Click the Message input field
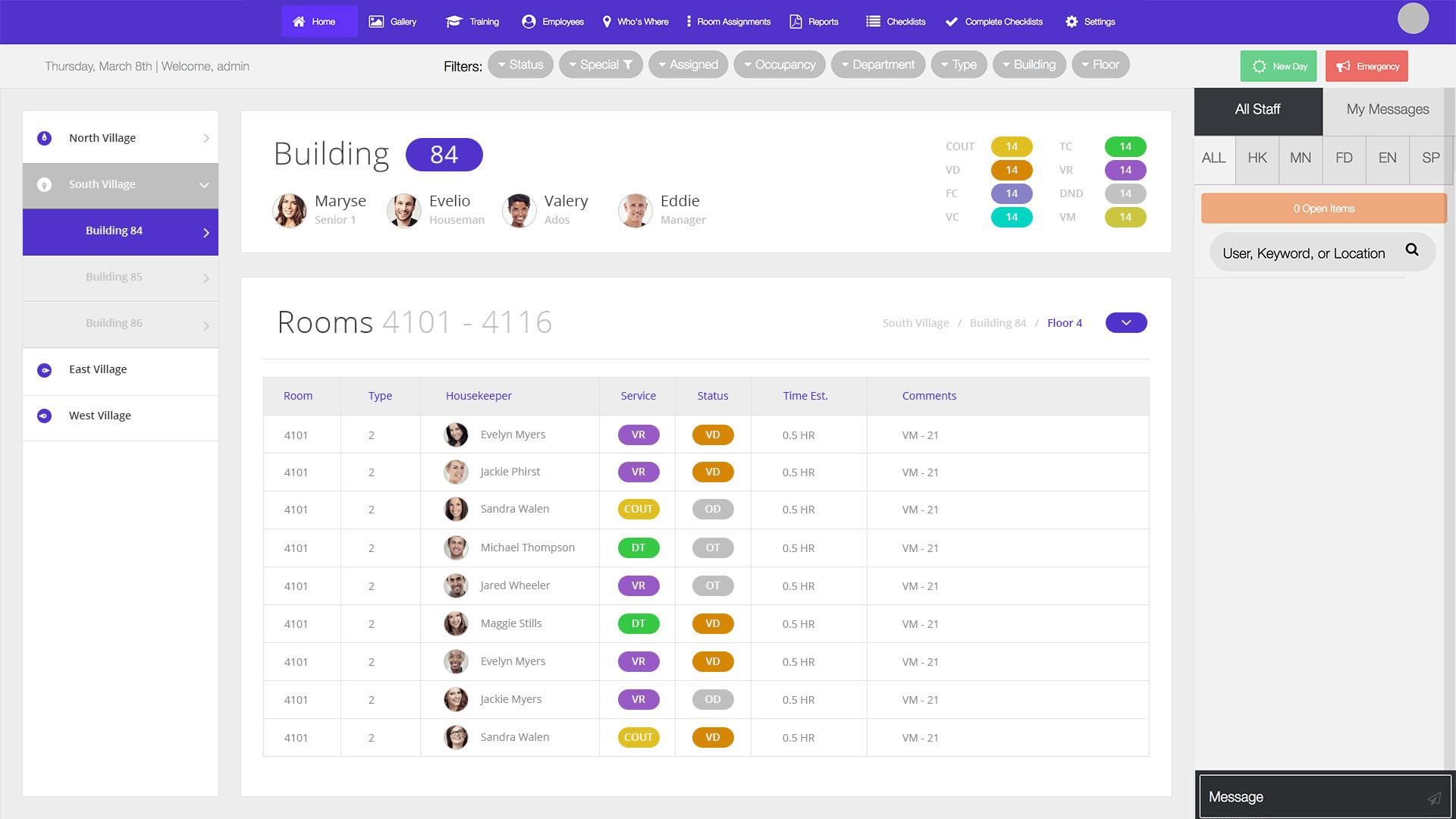 tap(1312, 797)
